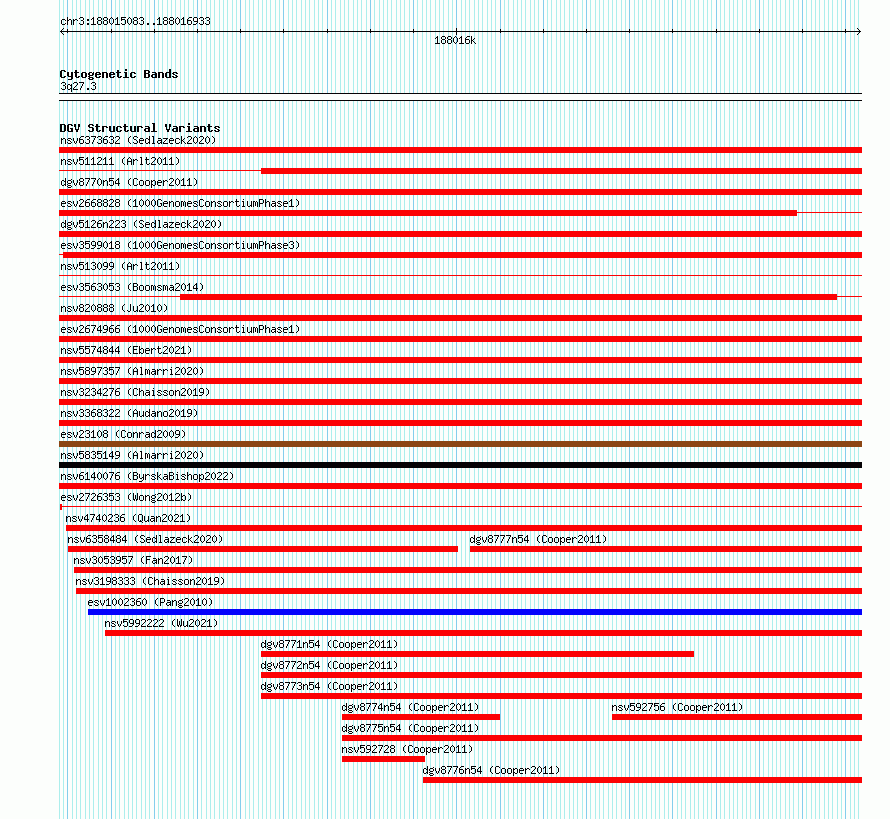
Task: Click the red dgv8774n54 variant bar
Action: click(x=421, y=717)
